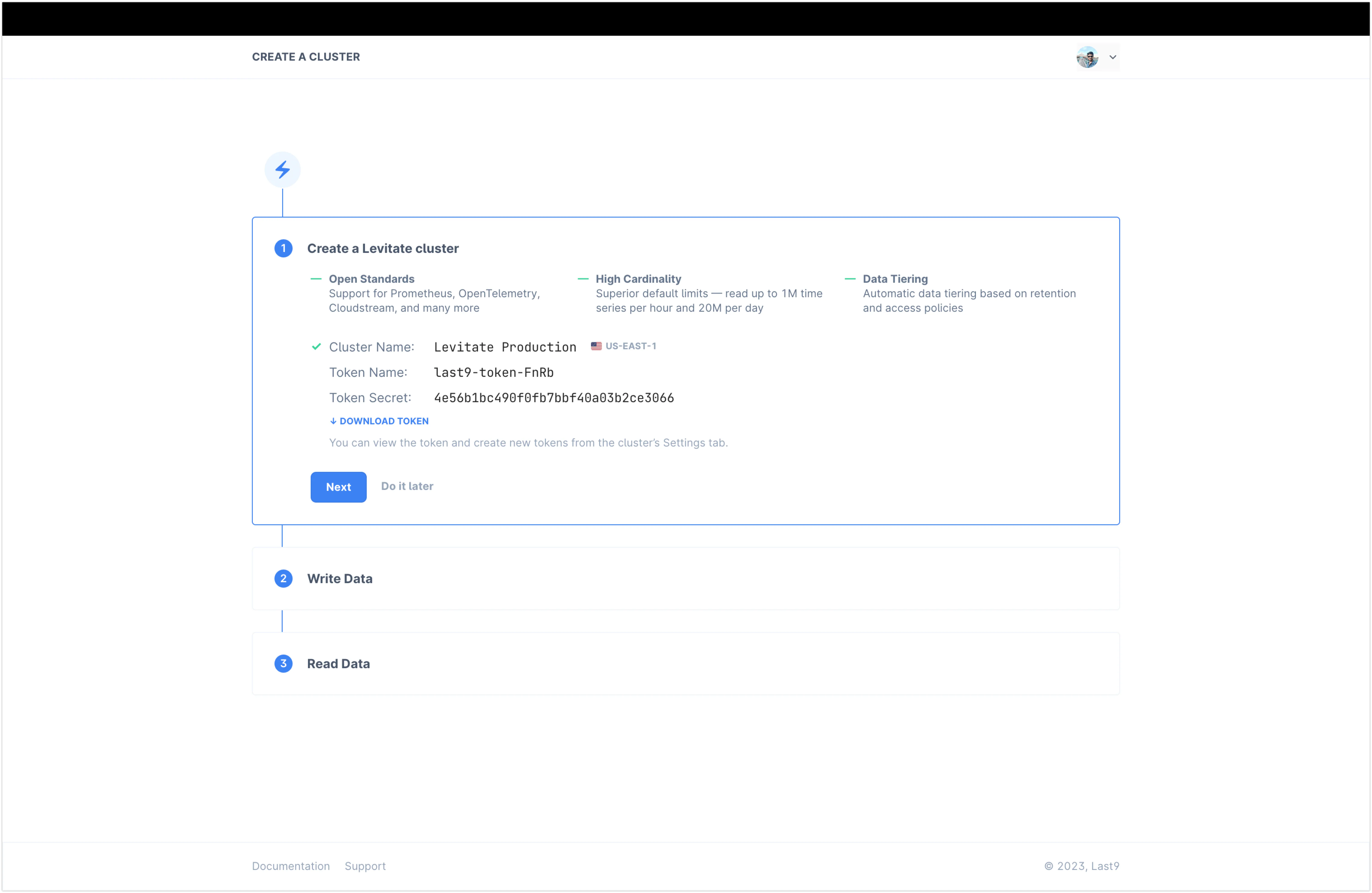Click the Create a Levitate cluster heading
1372x893 pixels.
[383, 249]
